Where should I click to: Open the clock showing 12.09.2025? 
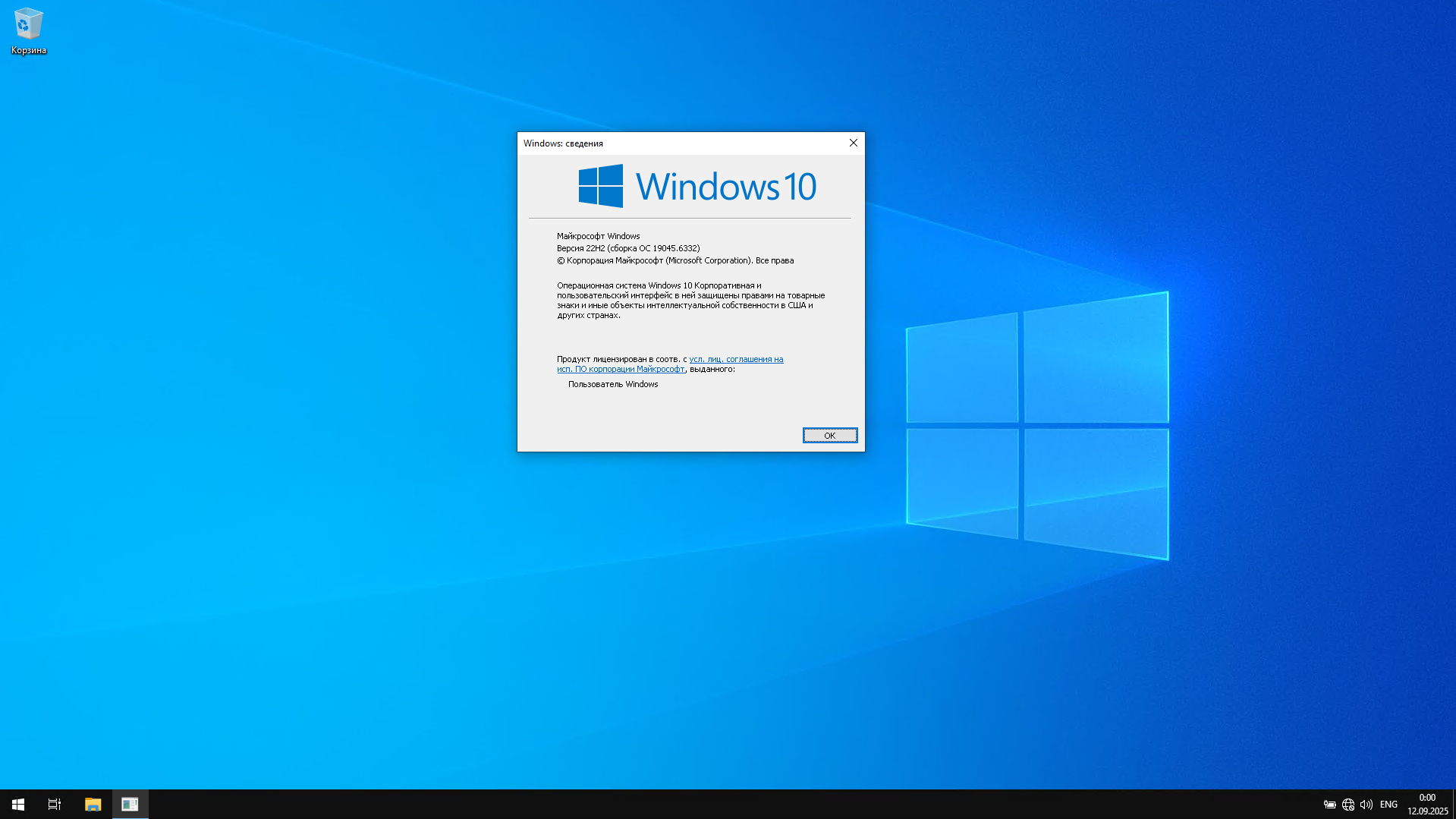[x=1427, y=805]
